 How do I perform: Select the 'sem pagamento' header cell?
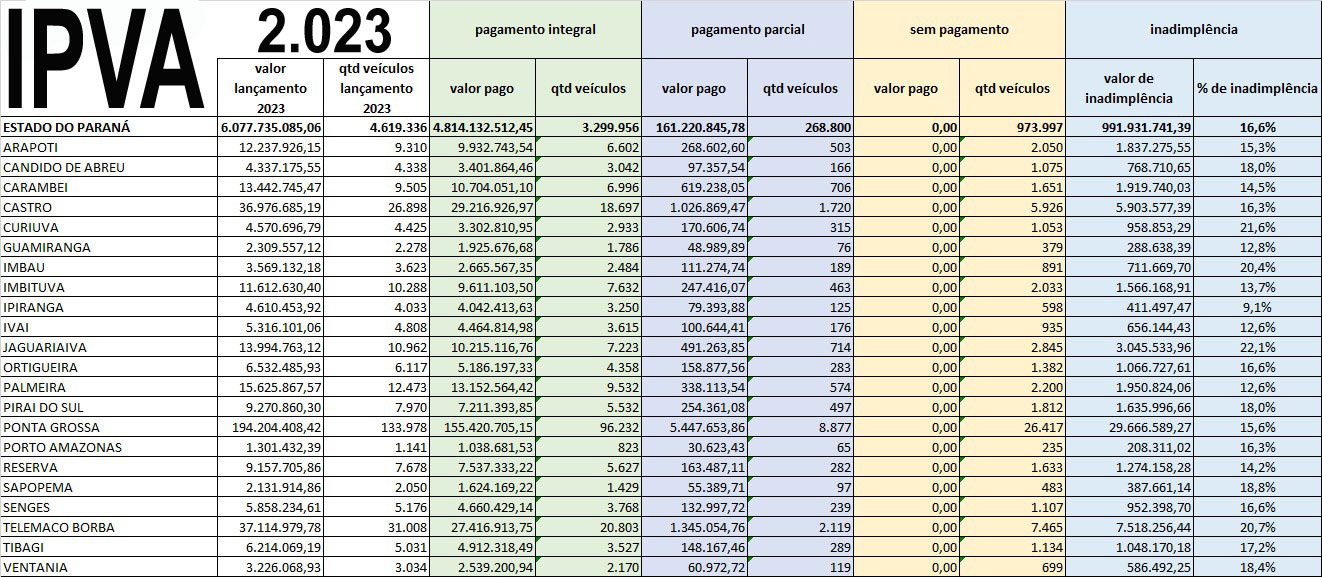960,29
